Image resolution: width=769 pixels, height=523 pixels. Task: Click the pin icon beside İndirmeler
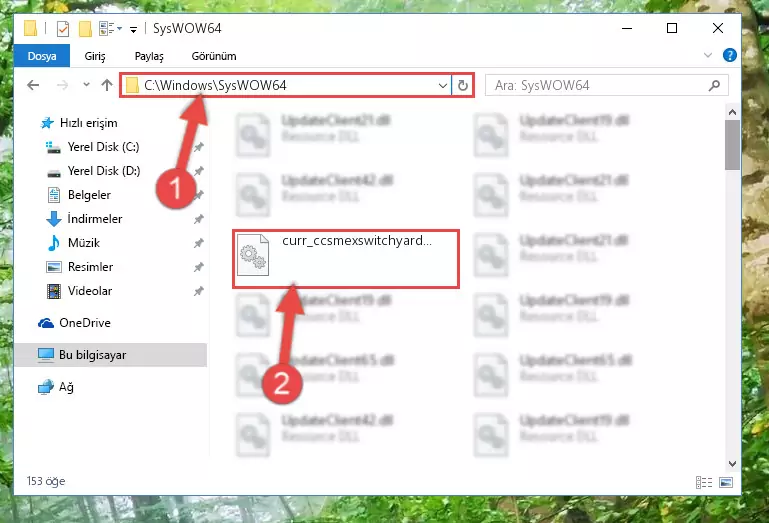(198, 219)
